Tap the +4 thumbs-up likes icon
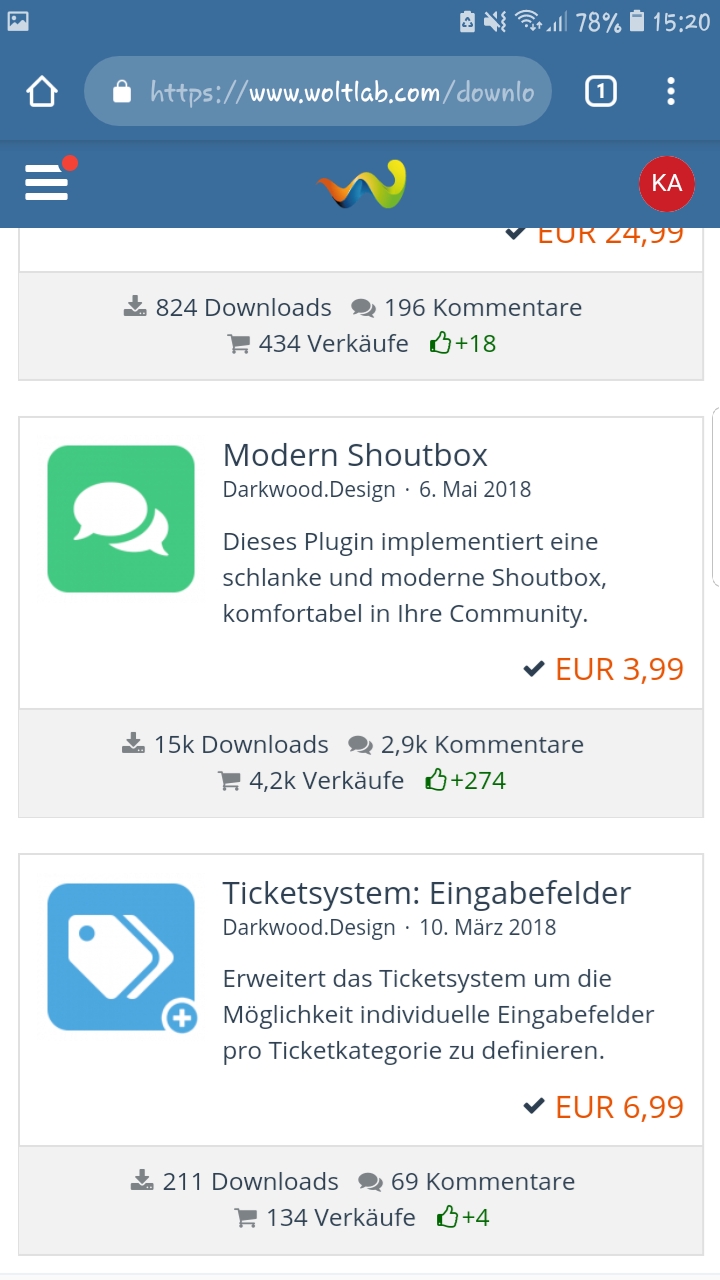This screenshot has width=720, height=1280. [447, 1218]
